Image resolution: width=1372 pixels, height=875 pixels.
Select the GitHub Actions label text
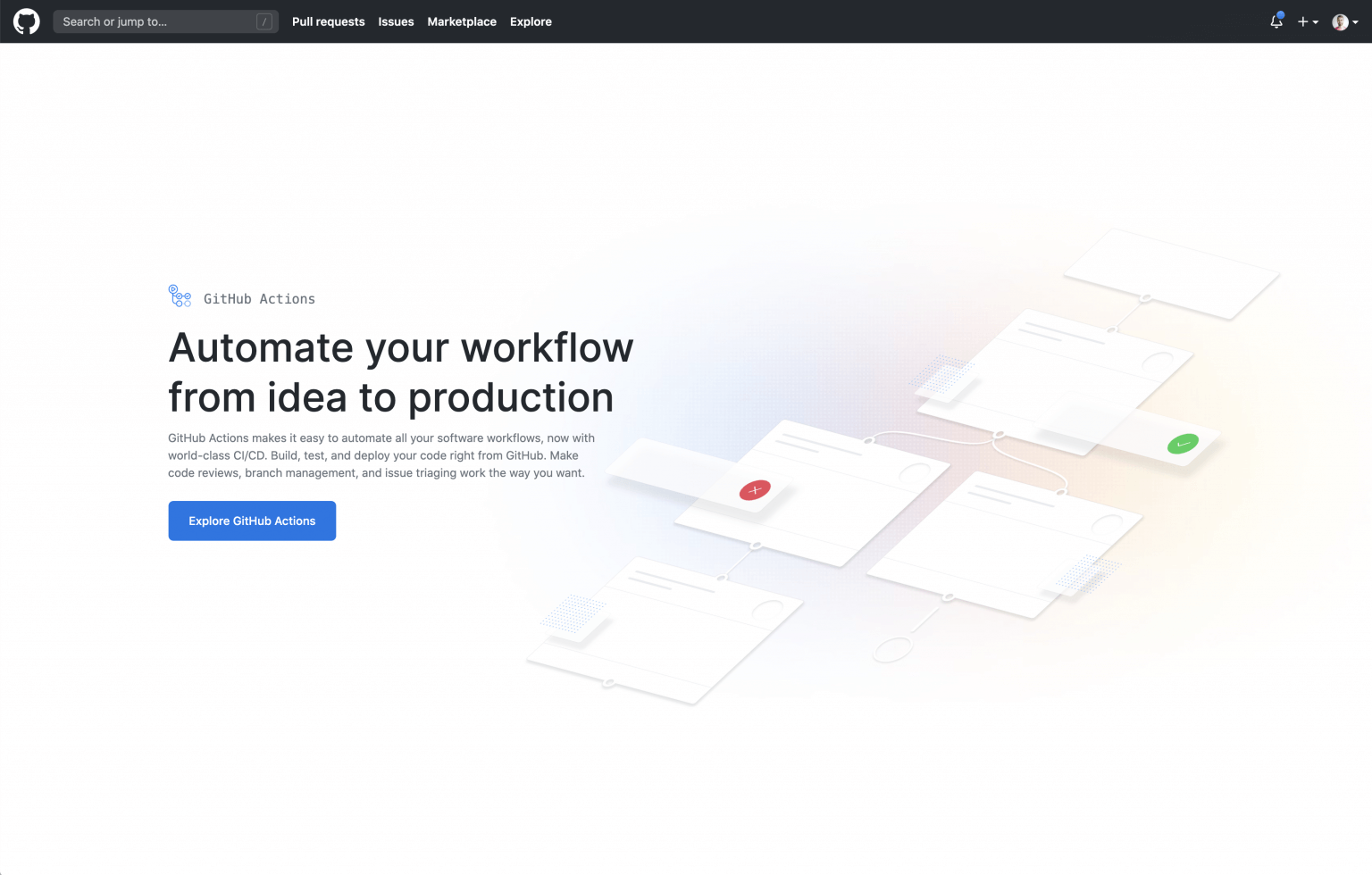[x=259, y=299]
